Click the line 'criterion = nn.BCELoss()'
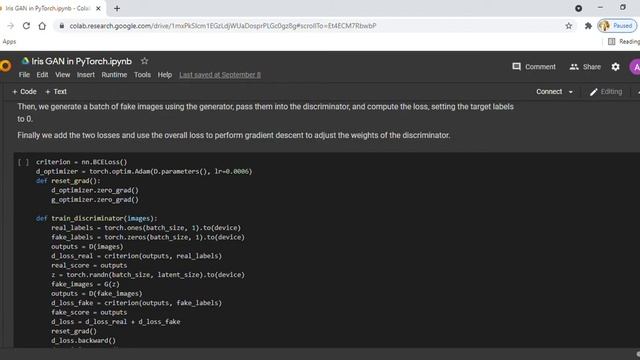This screenshot has width=640, height=360. pos(82,162)
